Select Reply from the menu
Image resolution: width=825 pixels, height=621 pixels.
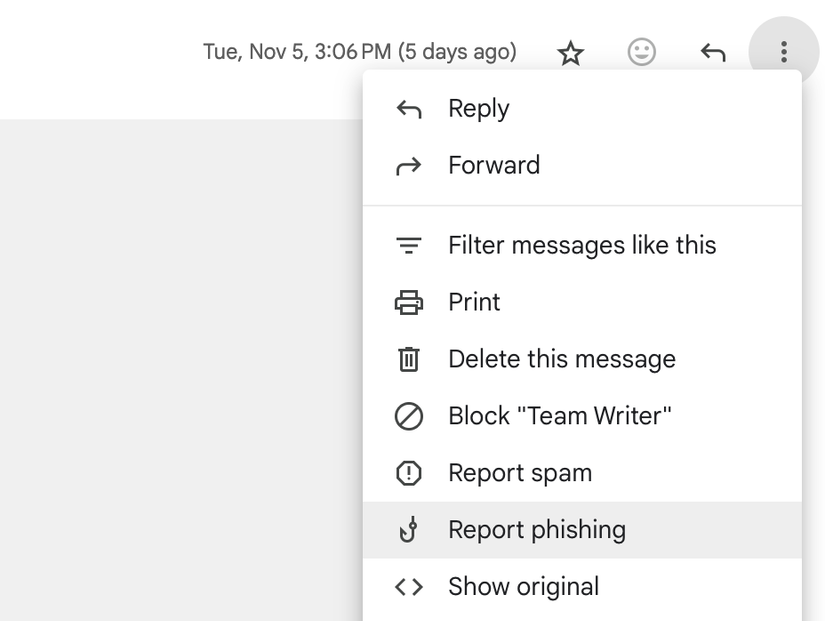coord(479,108)
